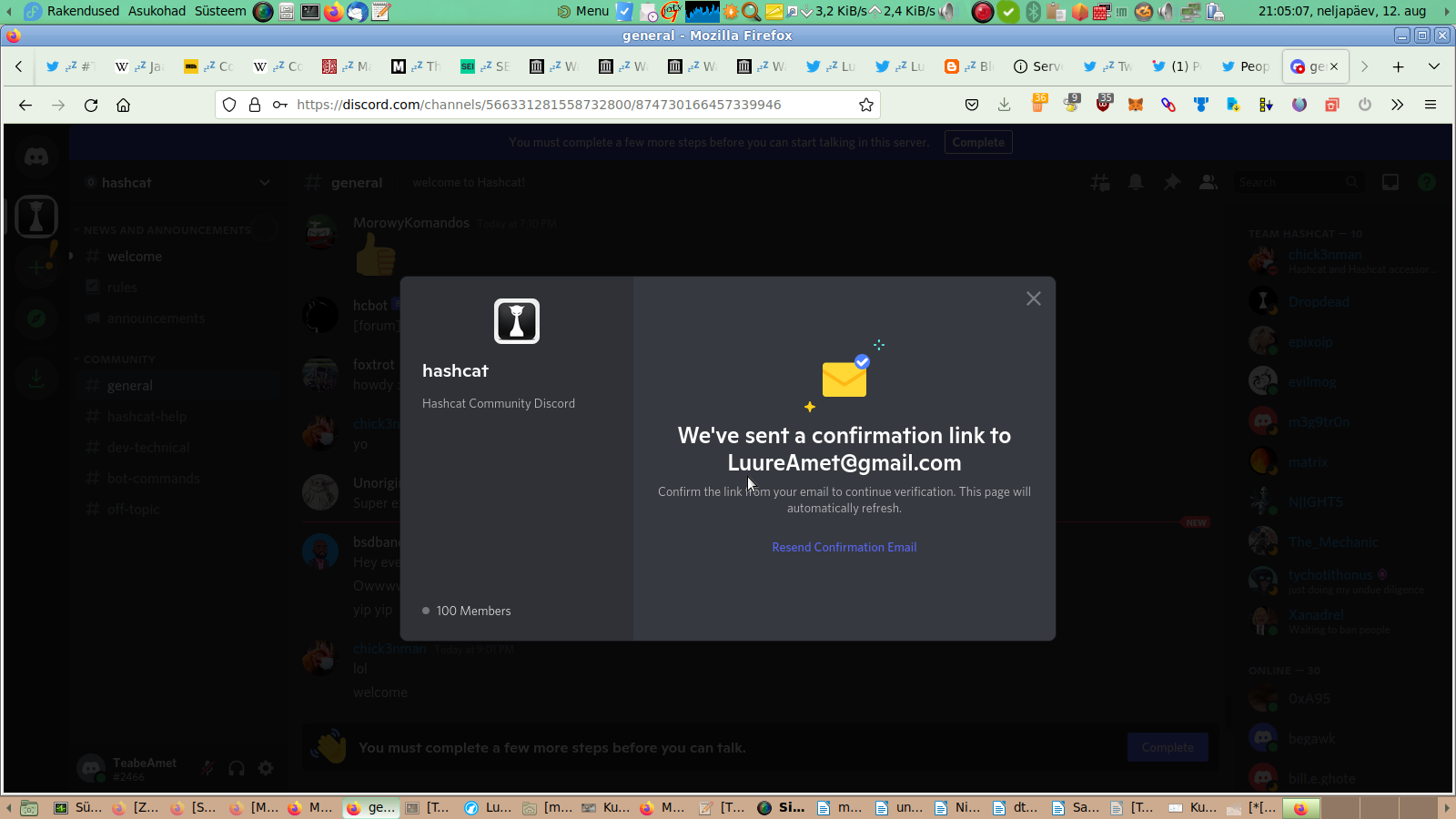This screenshot has width=1456, height=819.
Task: Expand hashcat server name dropdown
Action: click(264, 183)
